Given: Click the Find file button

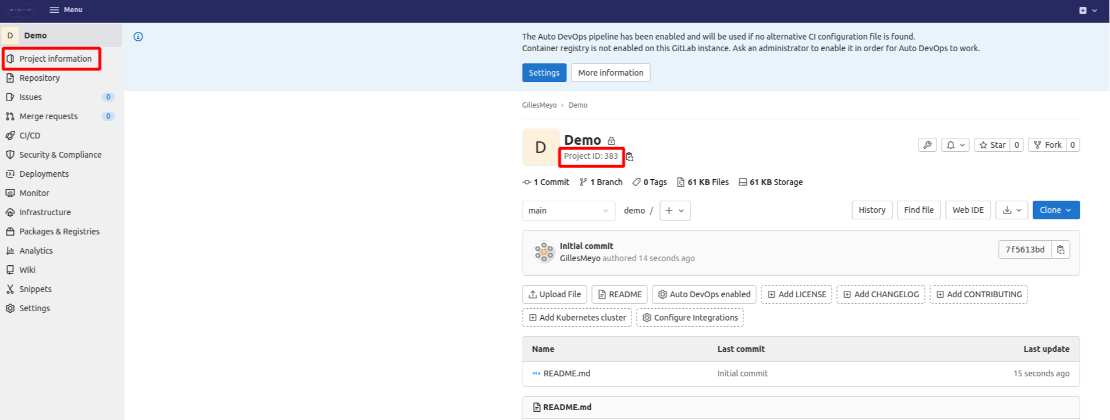Looking at the screenshot, I should pyautogui.click(x=919, y=210).
